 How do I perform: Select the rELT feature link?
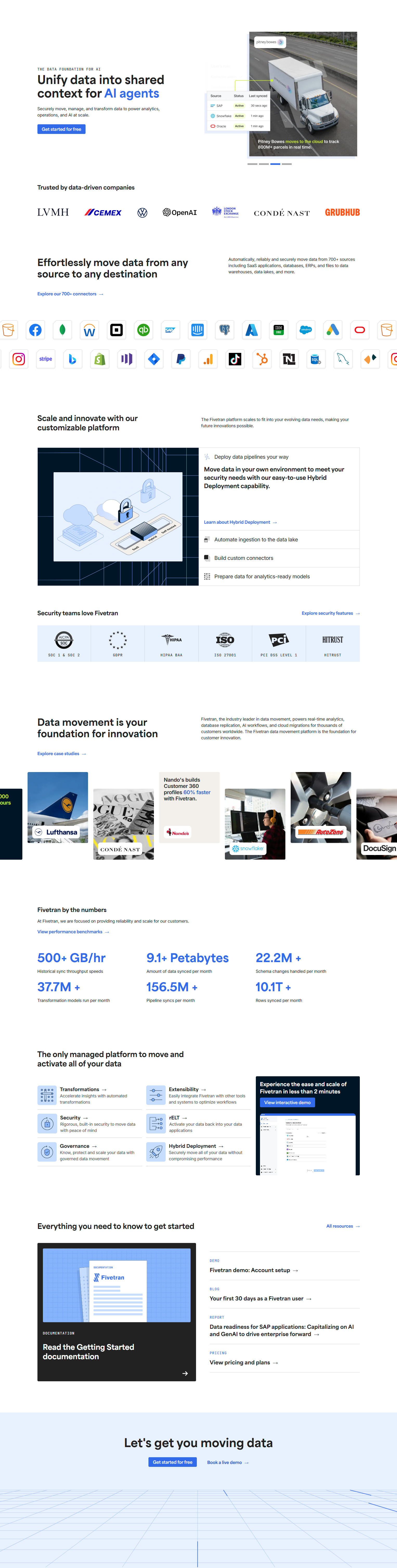(x=177, y=1118)
